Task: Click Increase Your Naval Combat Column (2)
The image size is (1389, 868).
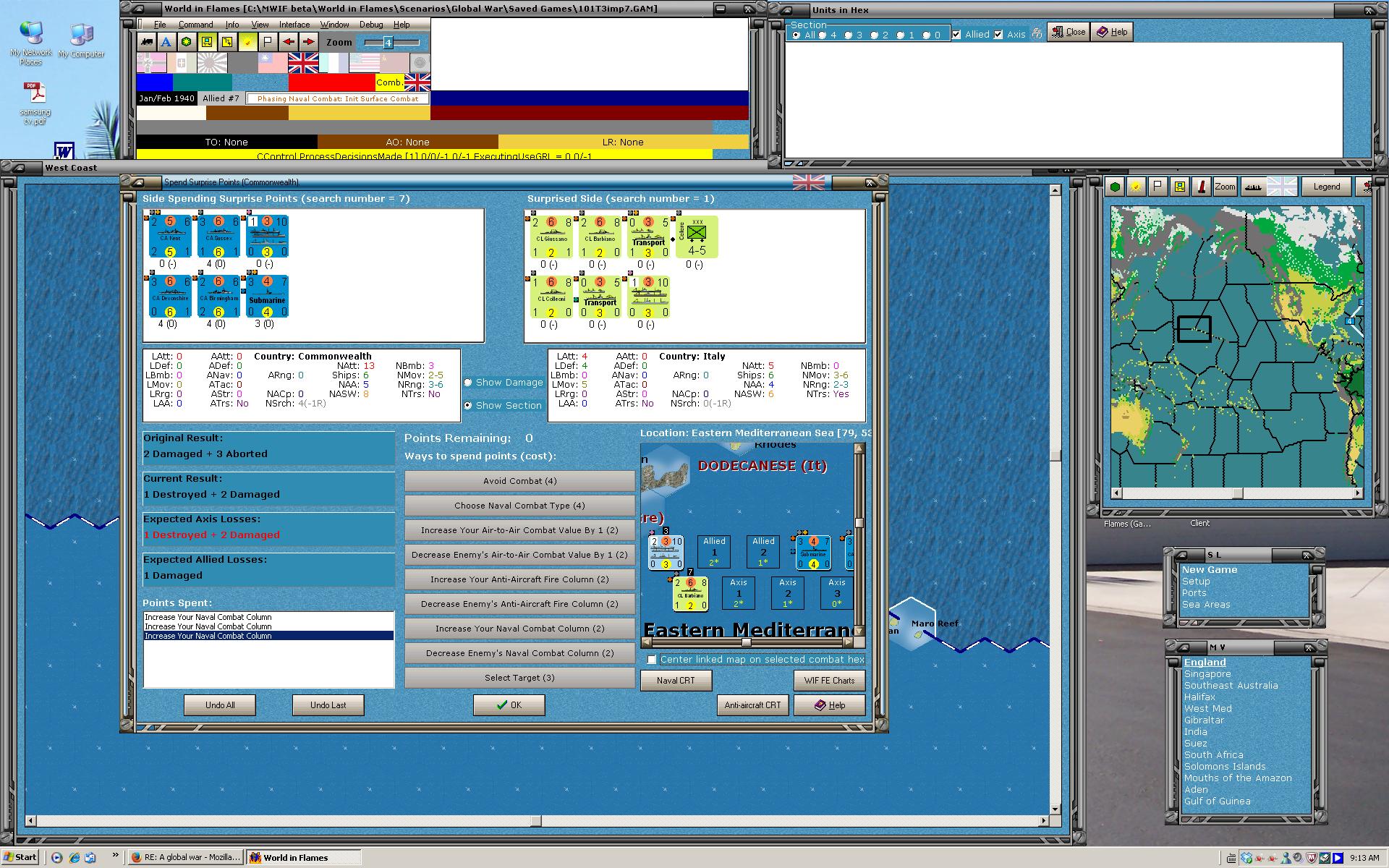Action: (x=519, y=629)
